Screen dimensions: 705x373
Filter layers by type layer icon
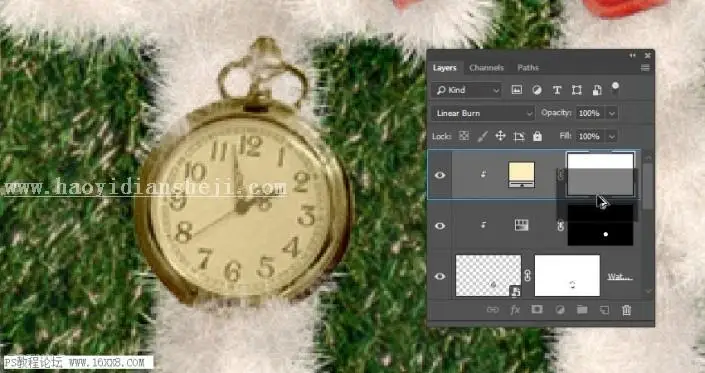557,90
